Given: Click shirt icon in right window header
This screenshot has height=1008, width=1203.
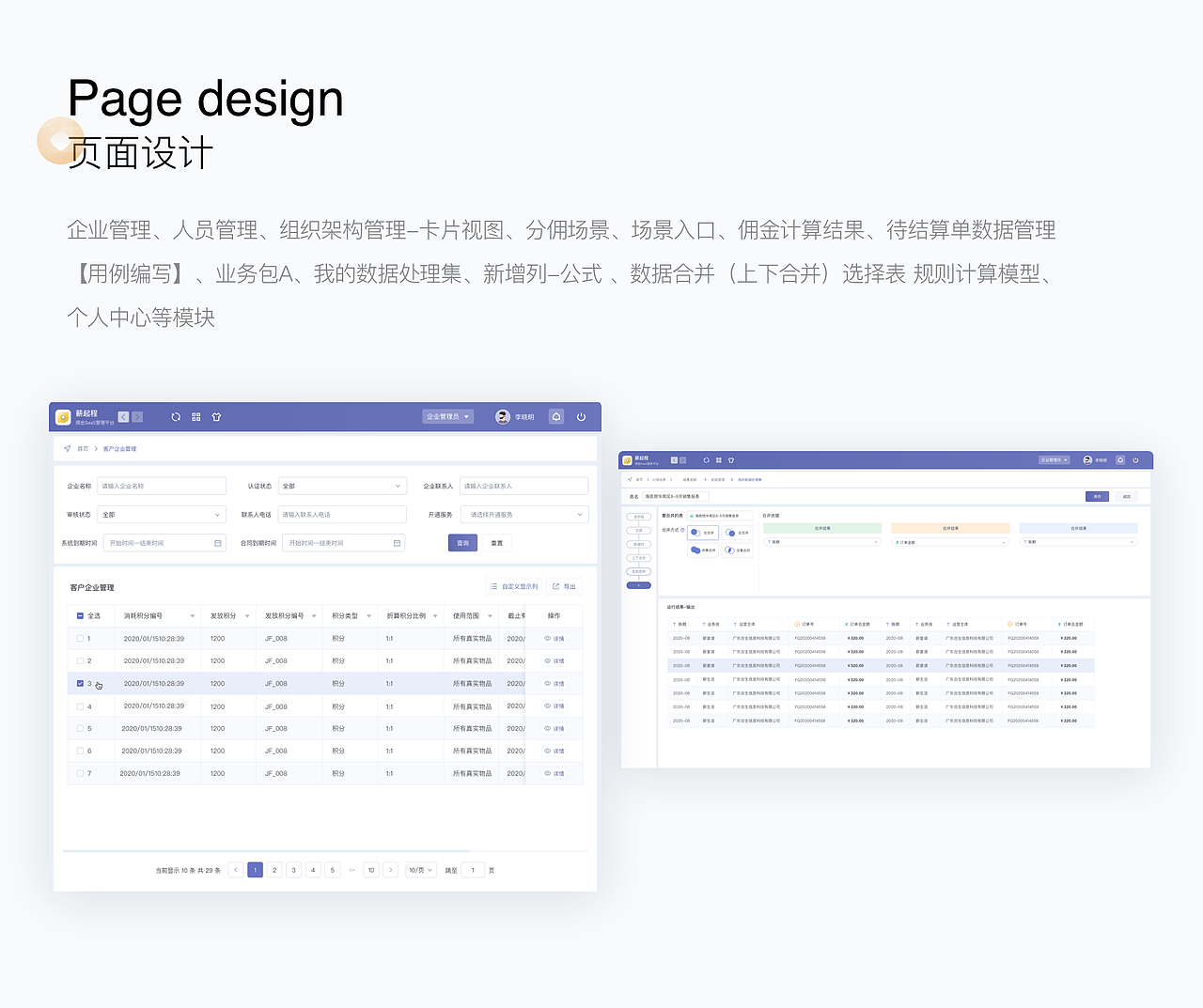Looking at the screenshot, I should click(x=731, y=460).
